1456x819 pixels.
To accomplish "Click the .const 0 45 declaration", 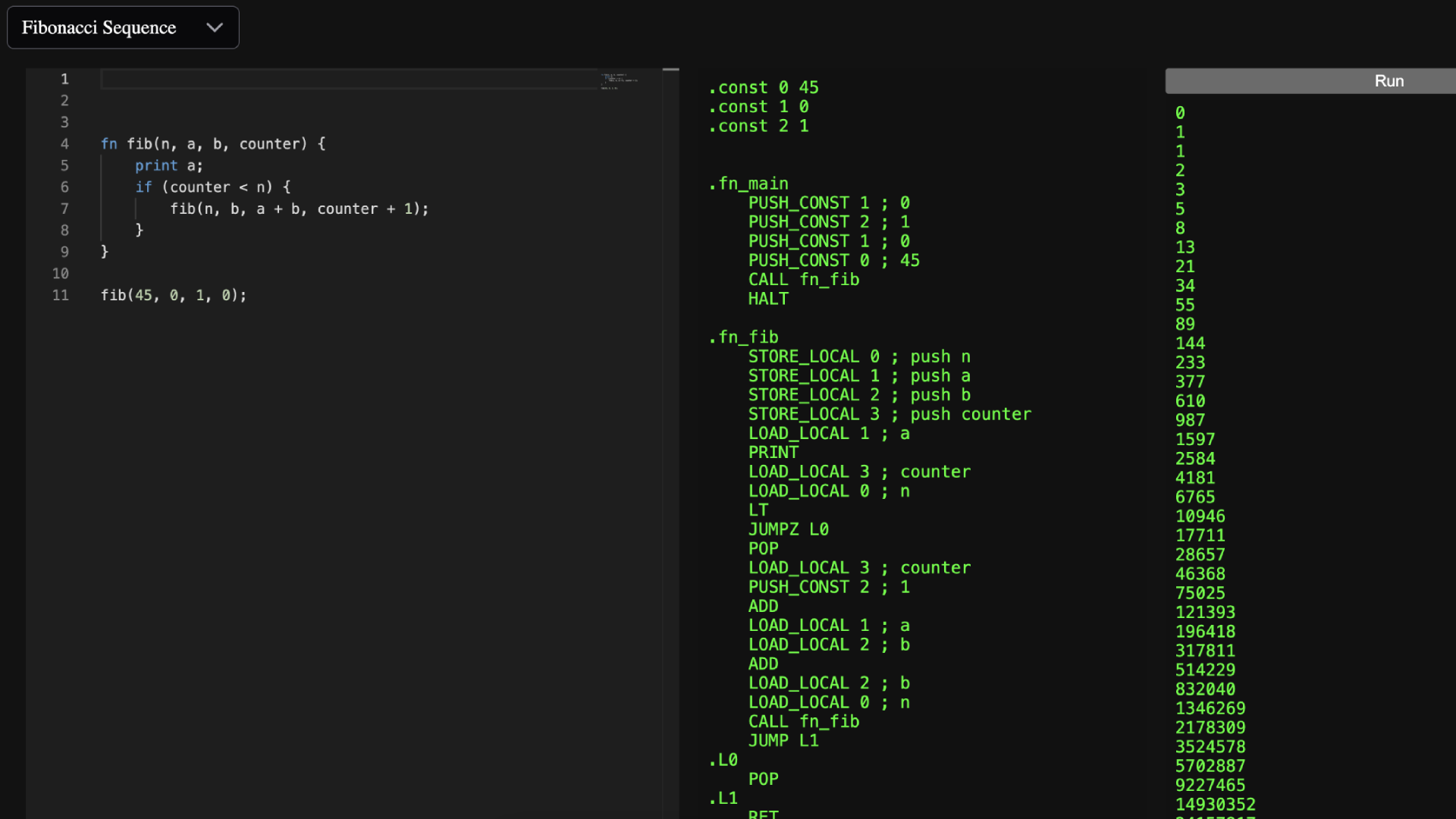I will click(764, 88).
